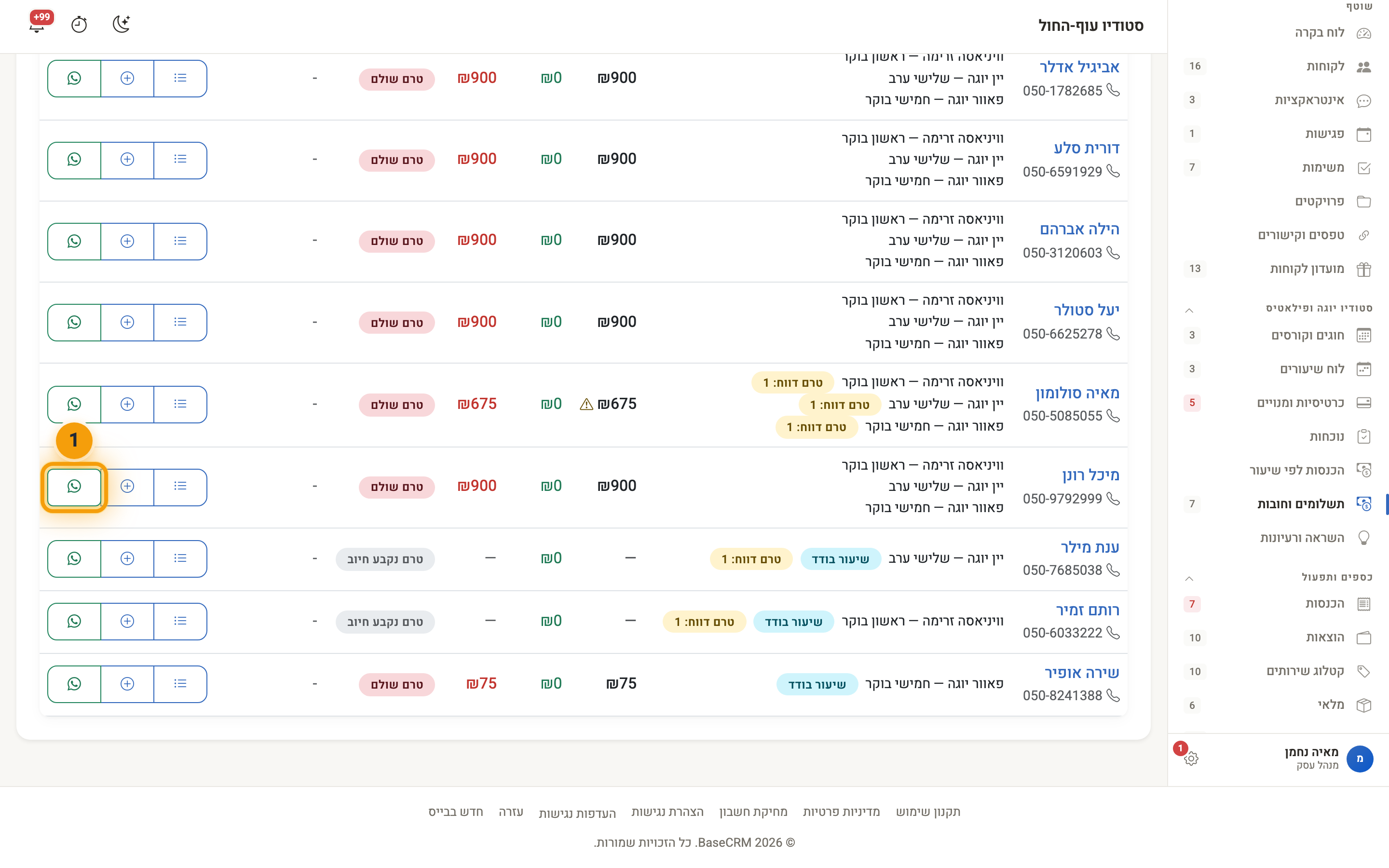Open customer link מיכל רונן
Viewport: 1389px width, 868px height.
point(1090,475)
